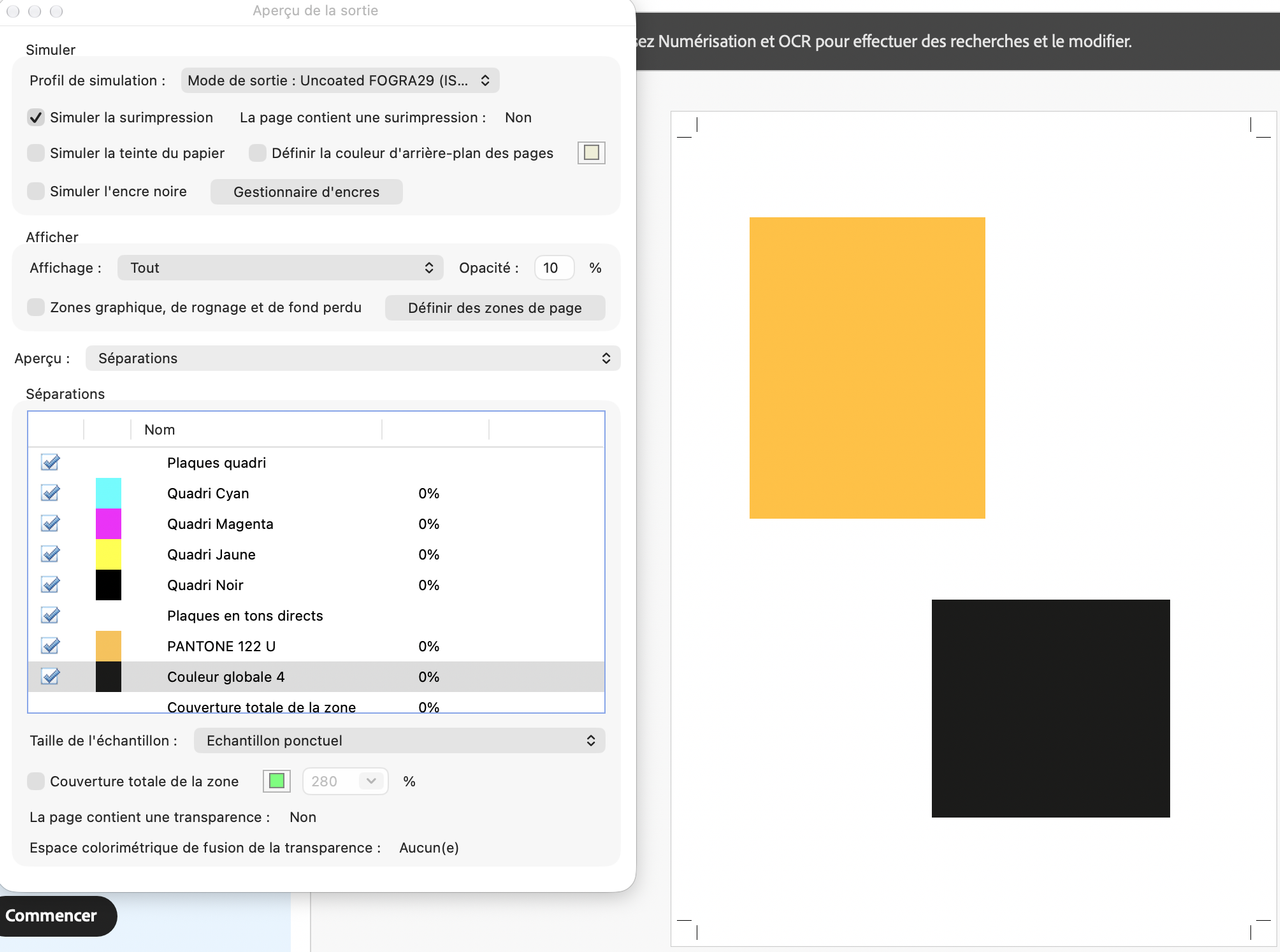Toggle Plaques en tons directs checkbox
This screenshot has height=952, width=1280.
(x=50, y=615)
